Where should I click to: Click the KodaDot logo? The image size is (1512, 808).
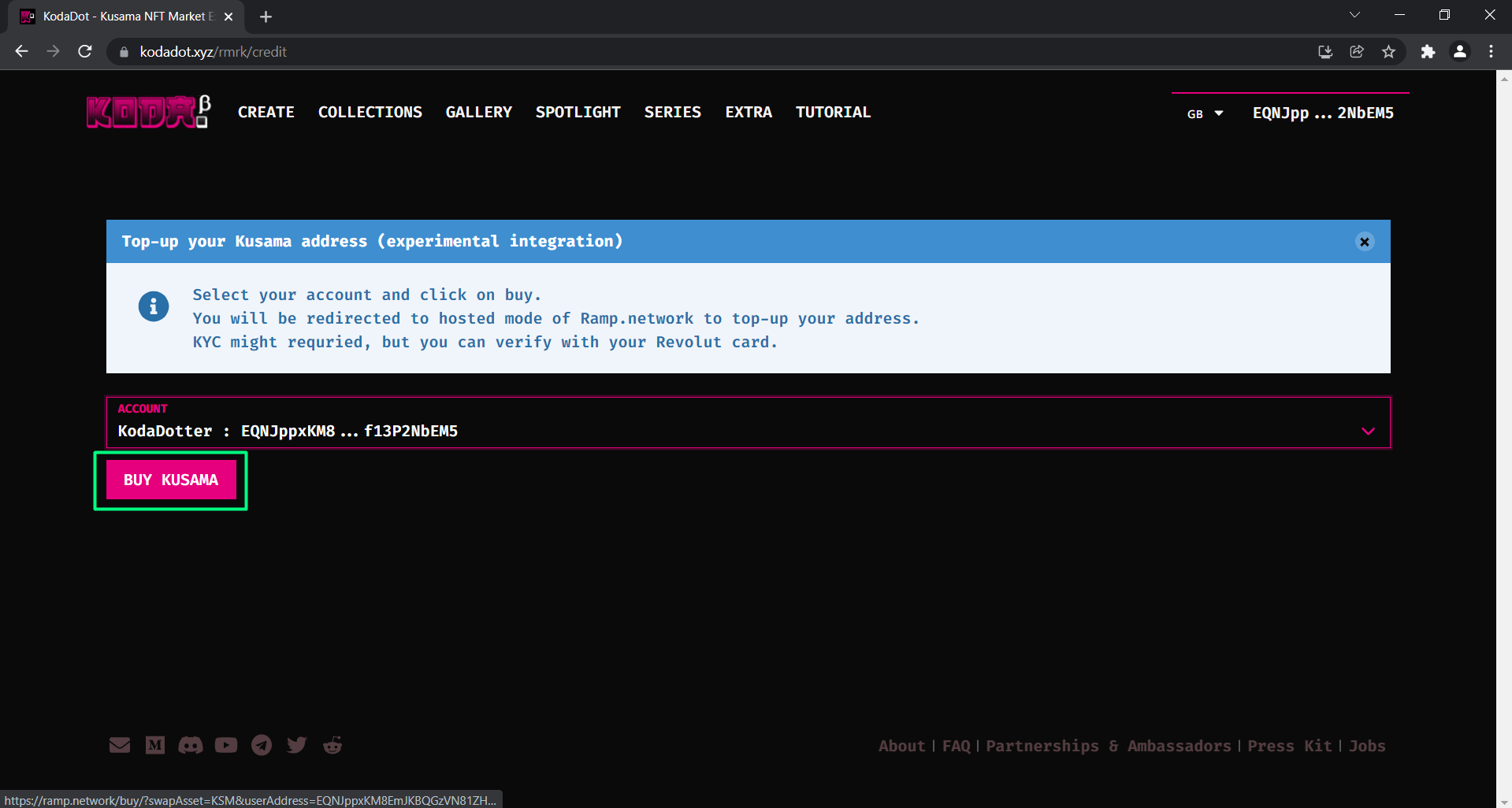(148, 112)
